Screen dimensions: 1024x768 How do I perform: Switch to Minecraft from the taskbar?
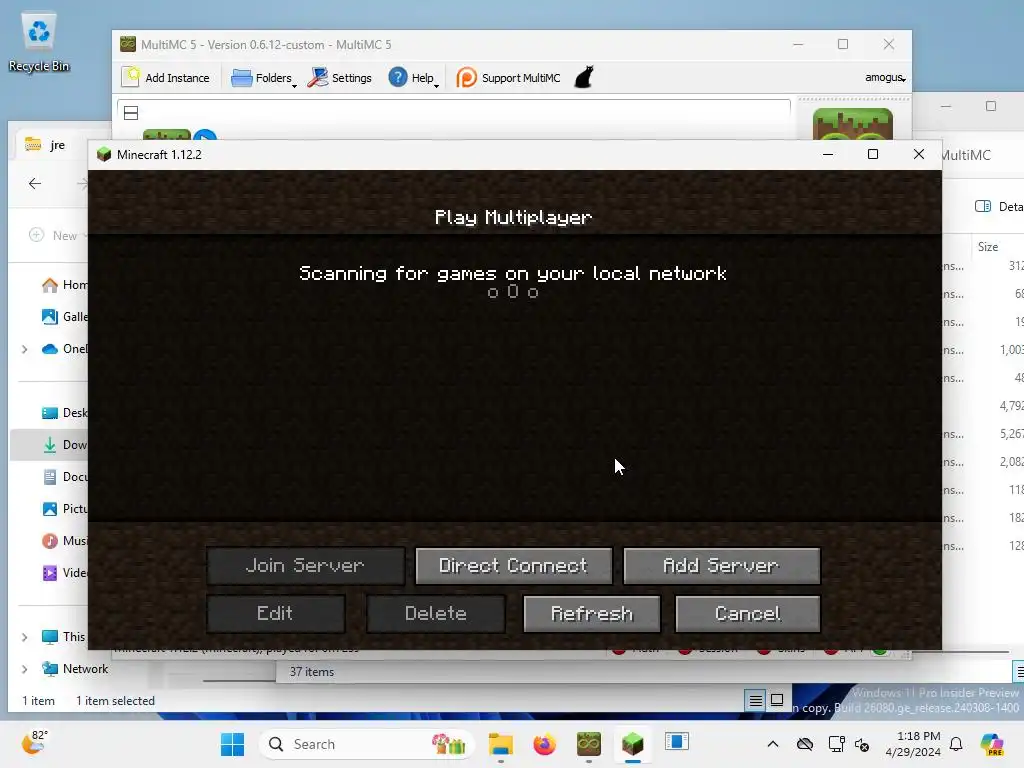[632, 744]
